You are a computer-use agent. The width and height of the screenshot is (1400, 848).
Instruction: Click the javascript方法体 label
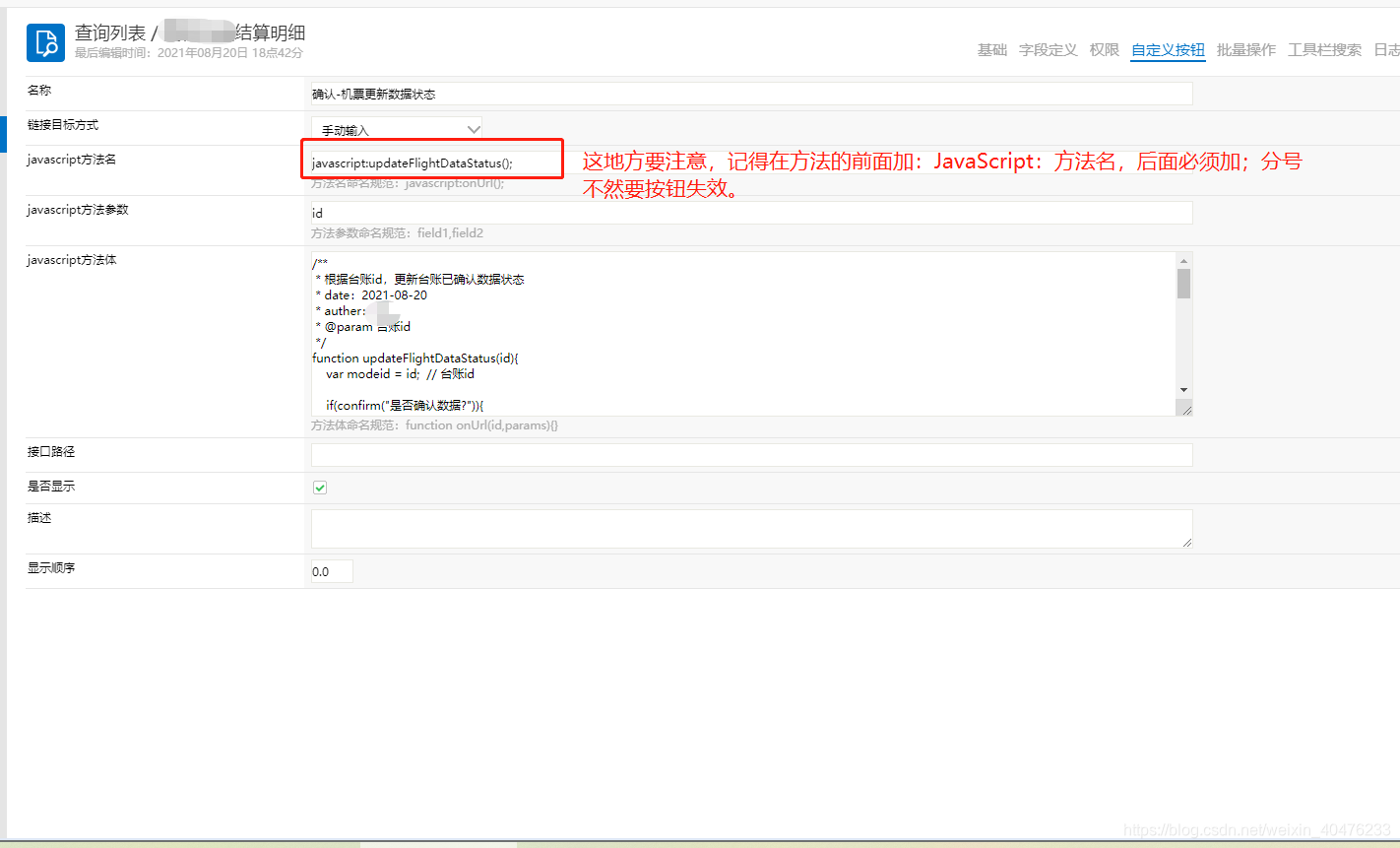(72, 260)
